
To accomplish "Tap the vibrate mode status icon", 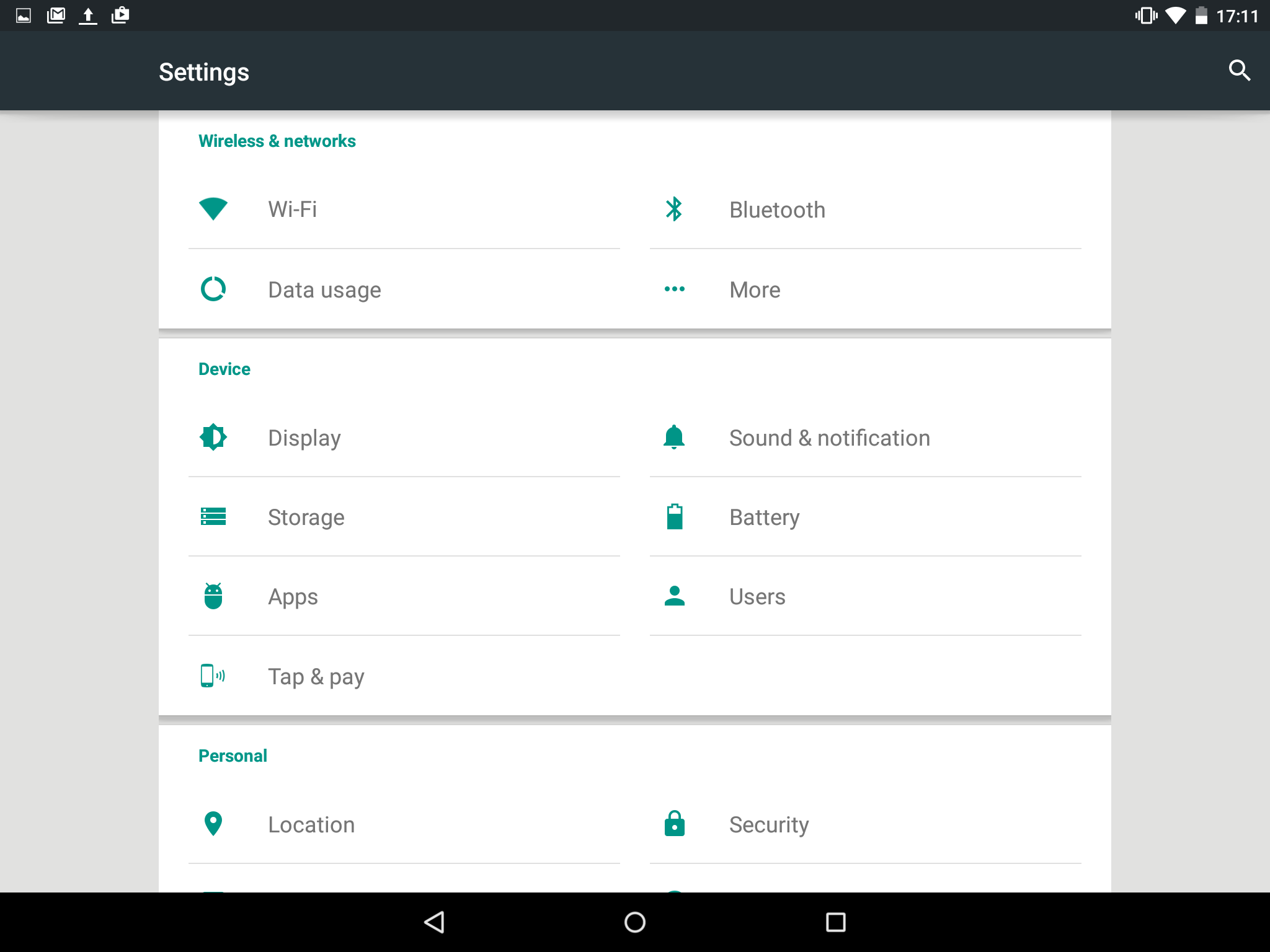I will [1146, 15].
